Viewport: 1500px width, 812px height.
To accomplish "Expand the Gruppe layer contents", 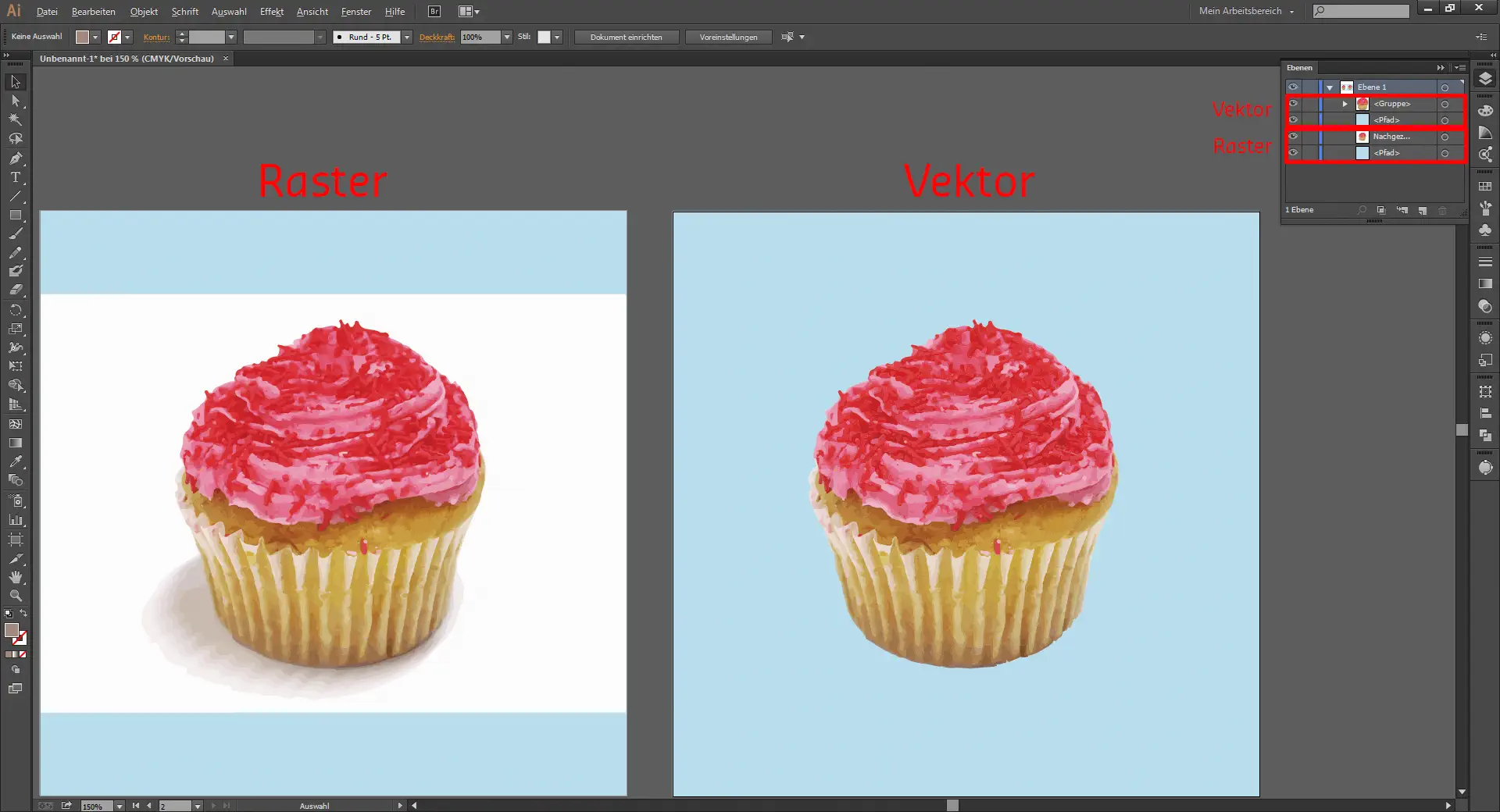I will 1345,104.
